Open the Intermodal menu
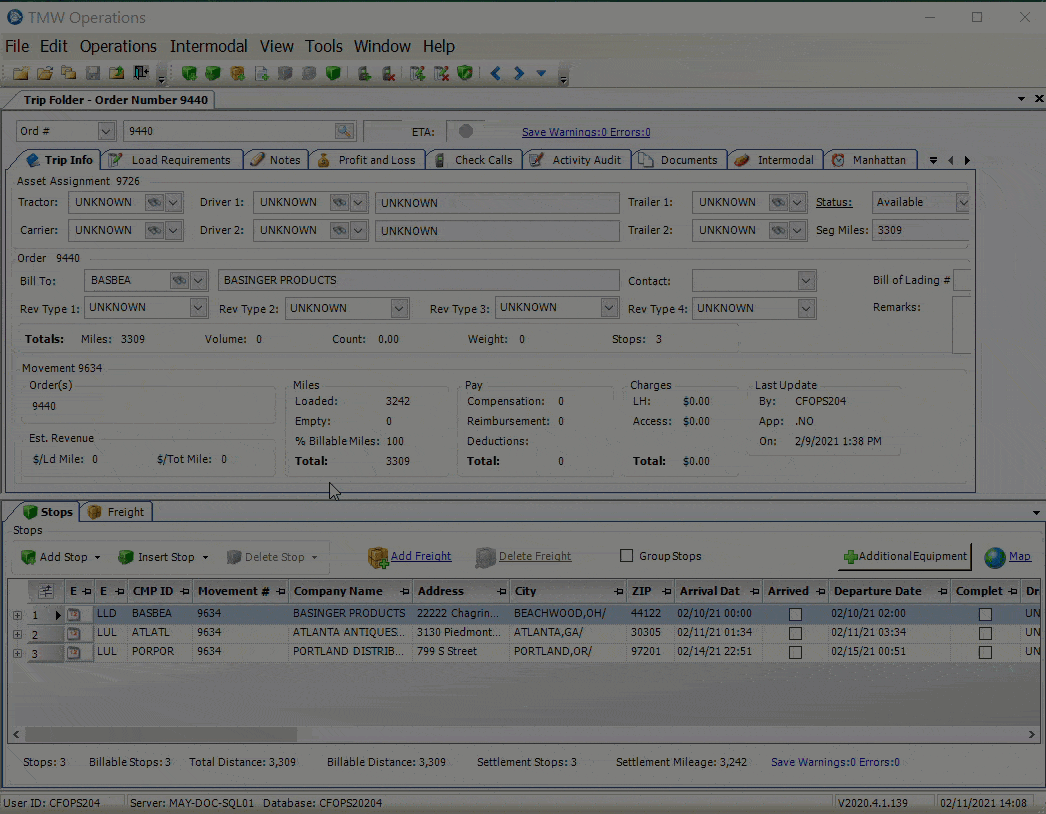Screen dimensions: 1046x814 pos(208,46)
